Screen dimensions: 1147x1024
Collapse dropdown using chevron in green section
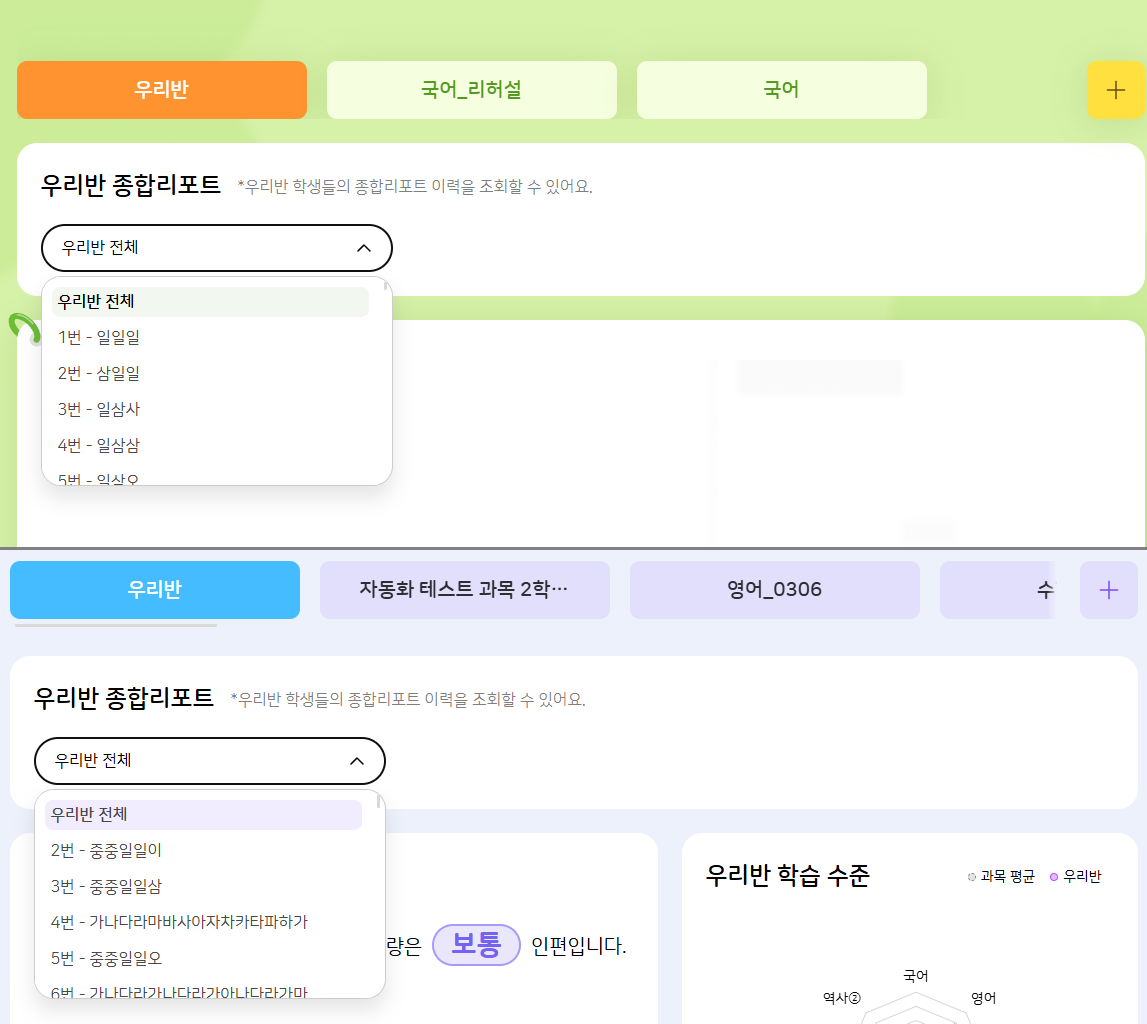point(364,248)
